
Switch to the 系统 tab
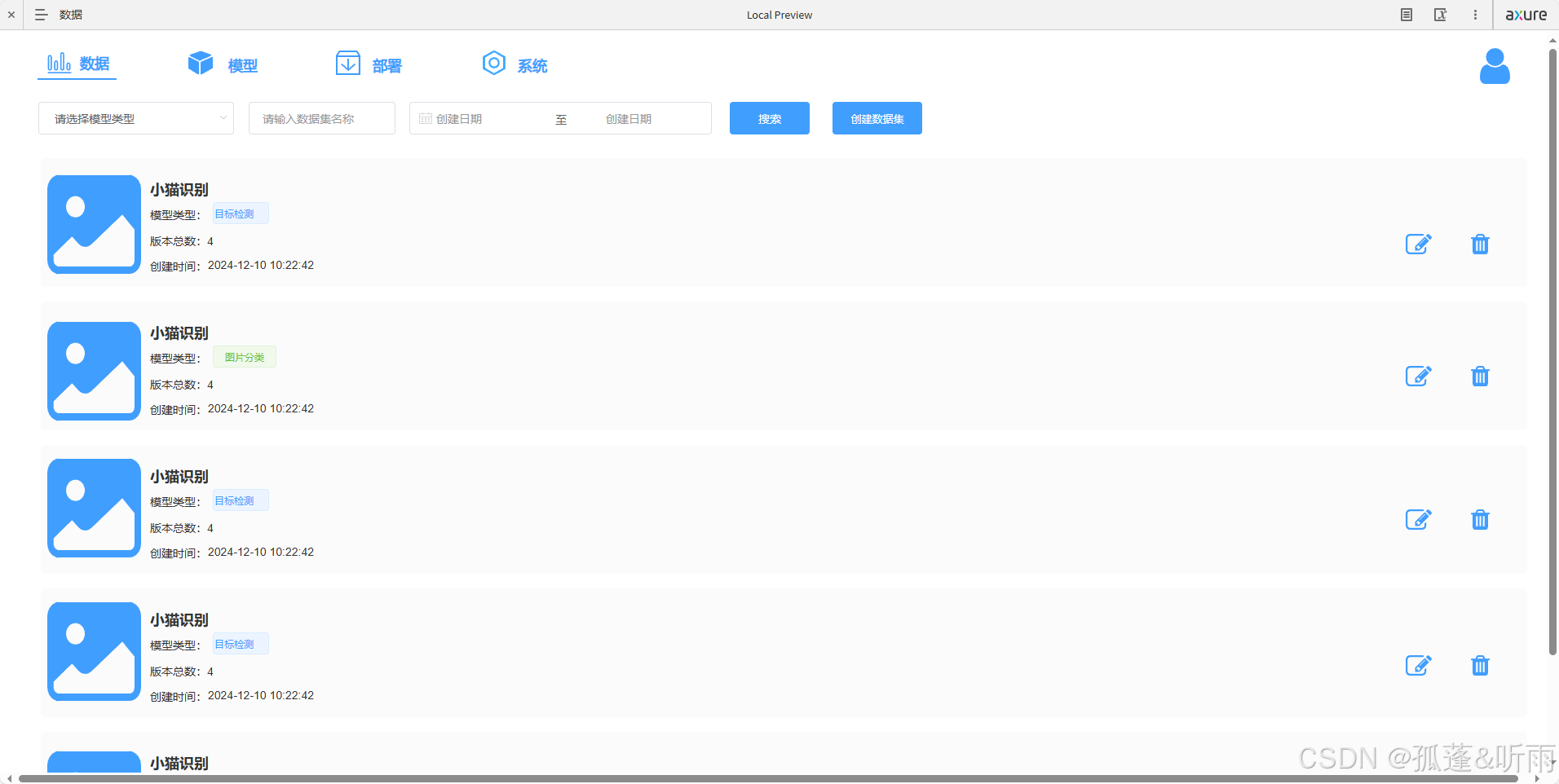[x=515, y=64]
